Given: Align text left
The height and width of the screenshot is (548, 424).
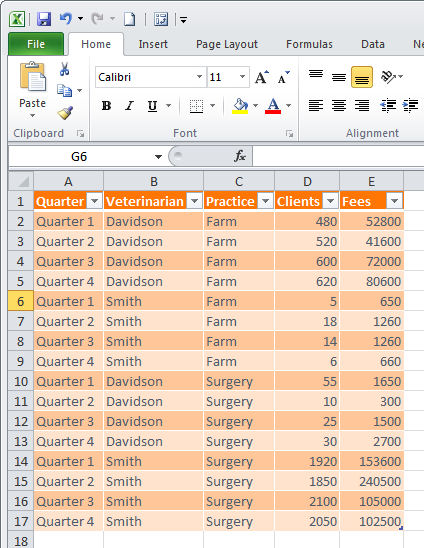Looking at the screenshot, I should point(316,105).
